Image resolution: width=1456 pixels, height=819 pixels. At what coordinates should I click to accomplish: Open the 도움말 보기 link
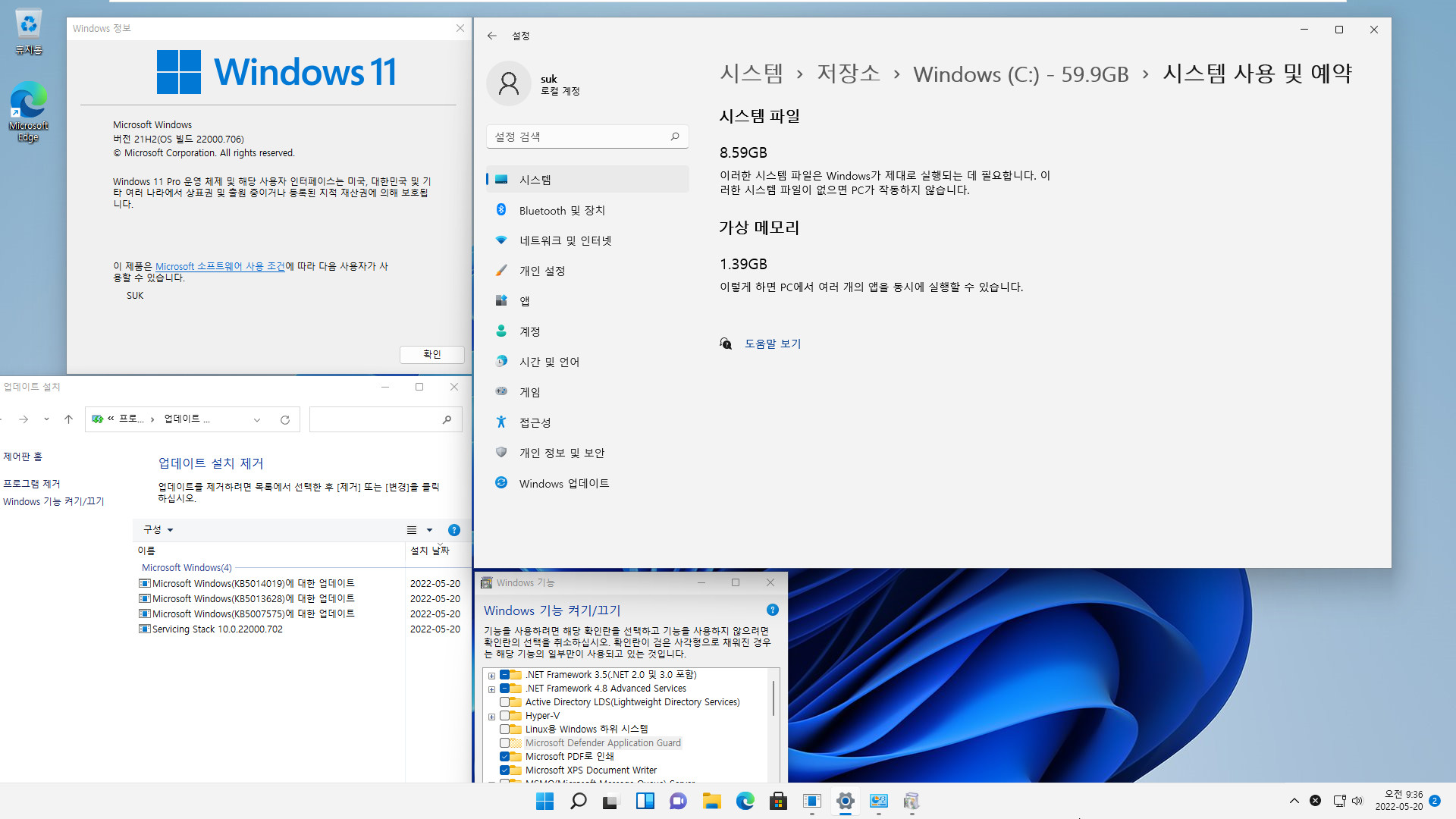click(x=773, y=344)
